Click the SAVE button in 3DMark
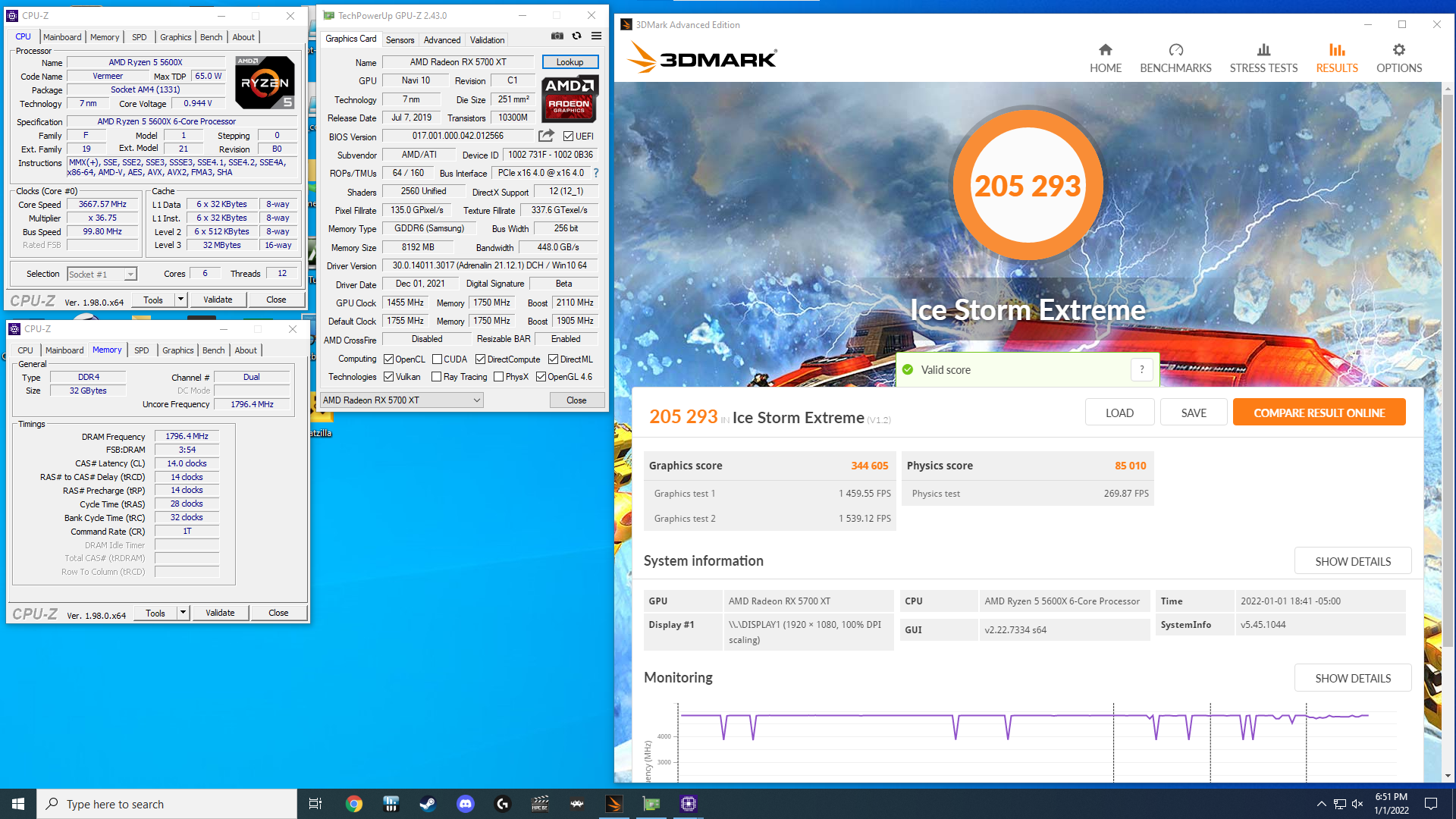1456x819 pixels. pyautogui.click(x=1194, y=413)
